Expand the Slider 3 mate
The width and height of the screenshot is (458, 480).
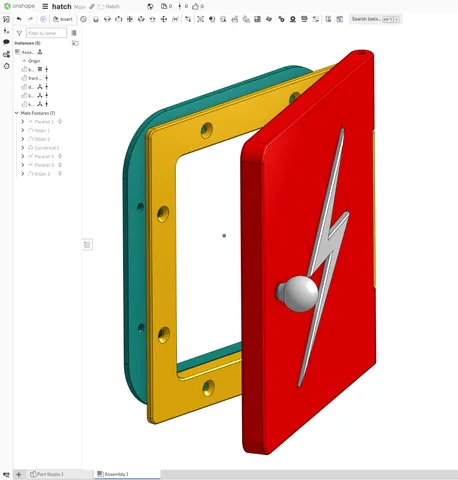click(x=23, y=174)
